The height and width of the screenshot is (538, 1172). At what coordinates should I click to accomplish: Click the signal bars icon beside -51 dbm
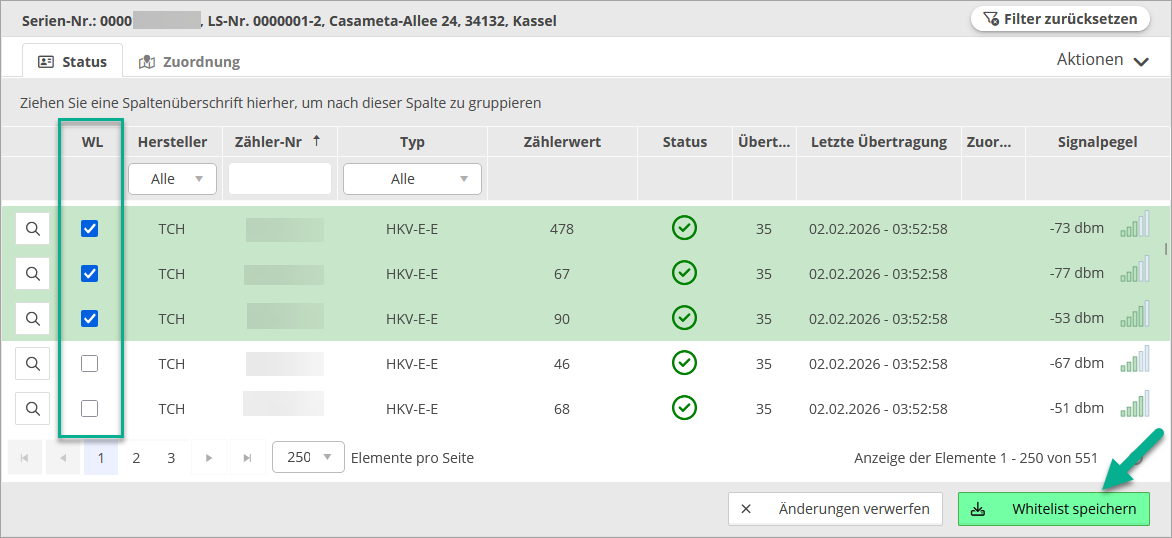pyautogui.click(x=1135, y=405)
